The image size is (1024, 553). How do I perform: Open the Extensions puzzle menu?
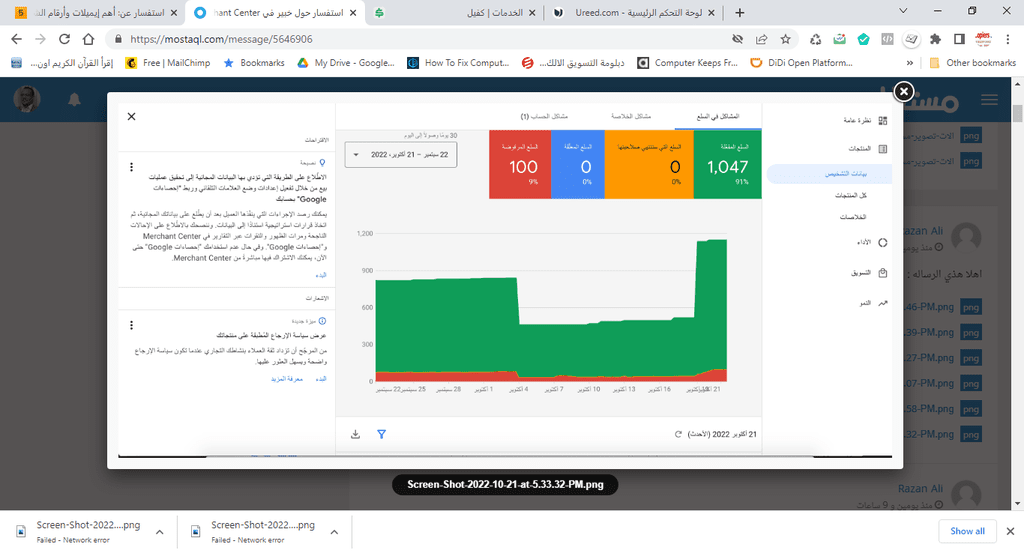pos(935,39)
